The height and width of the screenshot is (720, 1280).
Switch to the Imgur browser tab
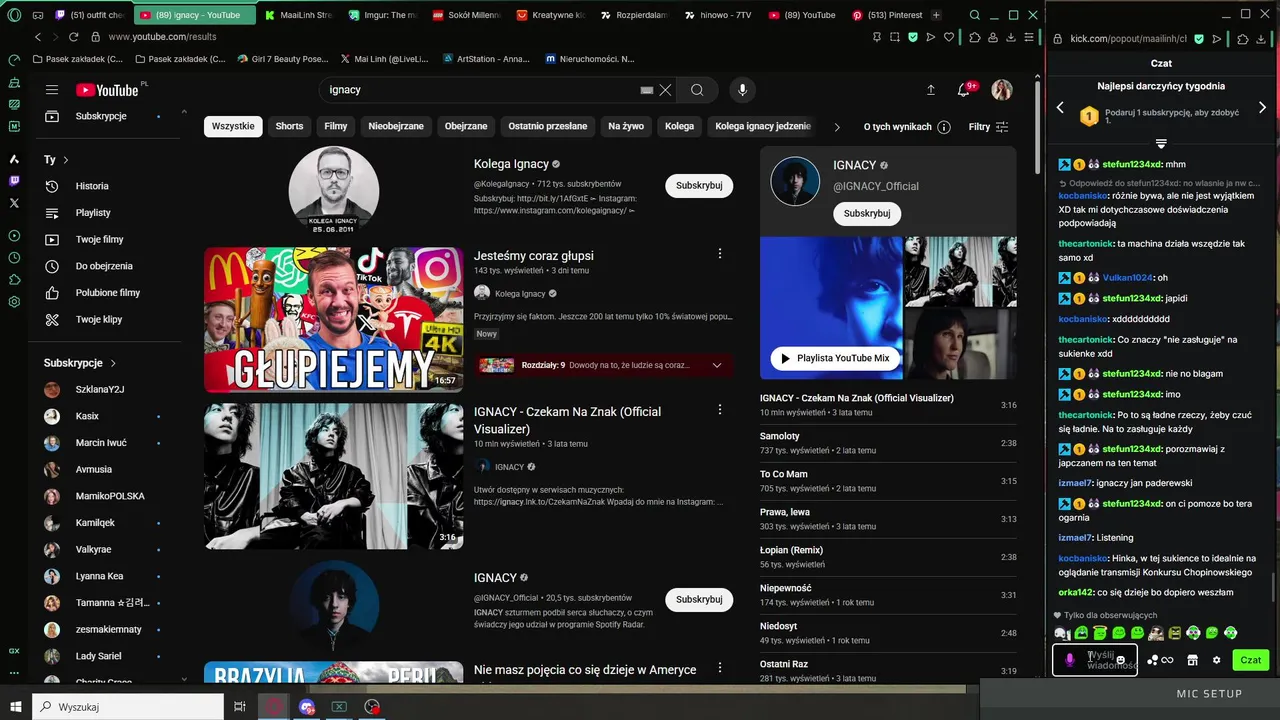384,15
